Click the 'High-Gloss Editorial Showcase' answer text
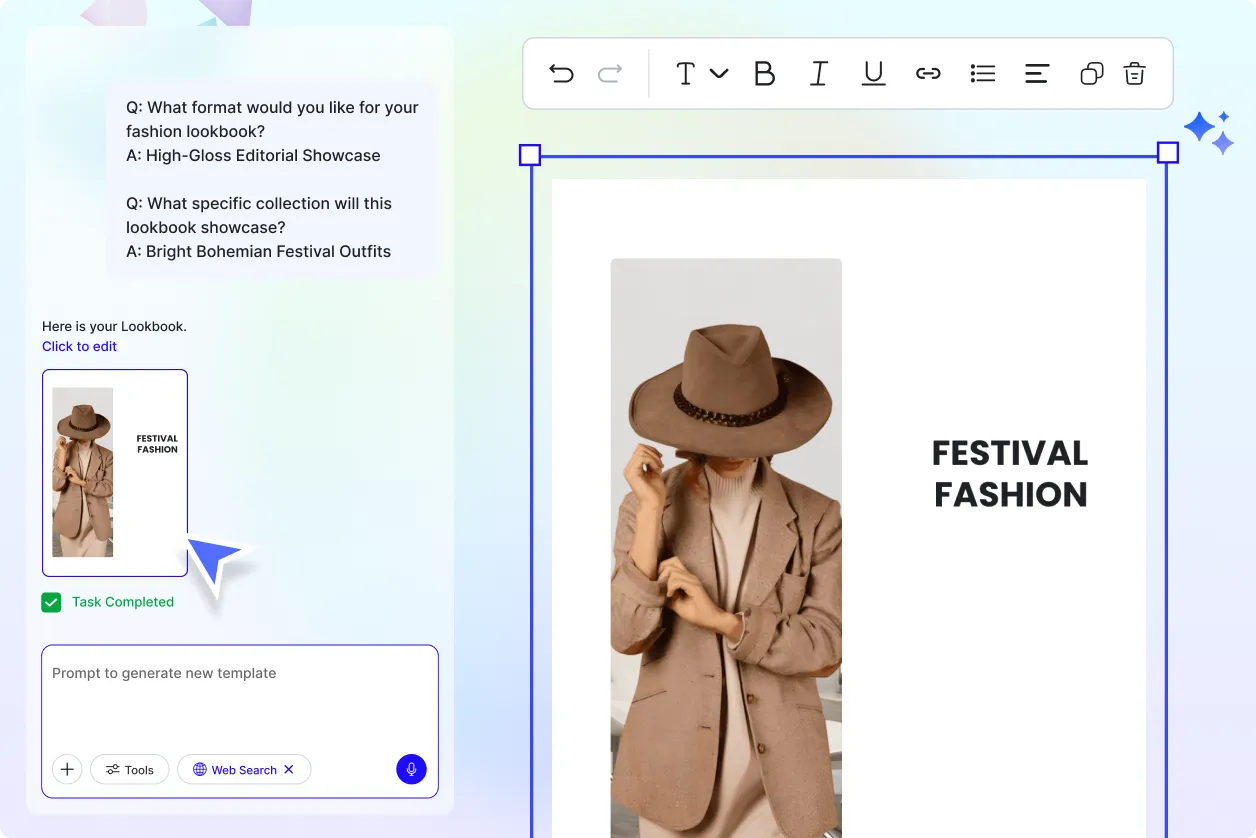Screen dimensions: 1256x838 pyautogui.click(x=263, y=155)
